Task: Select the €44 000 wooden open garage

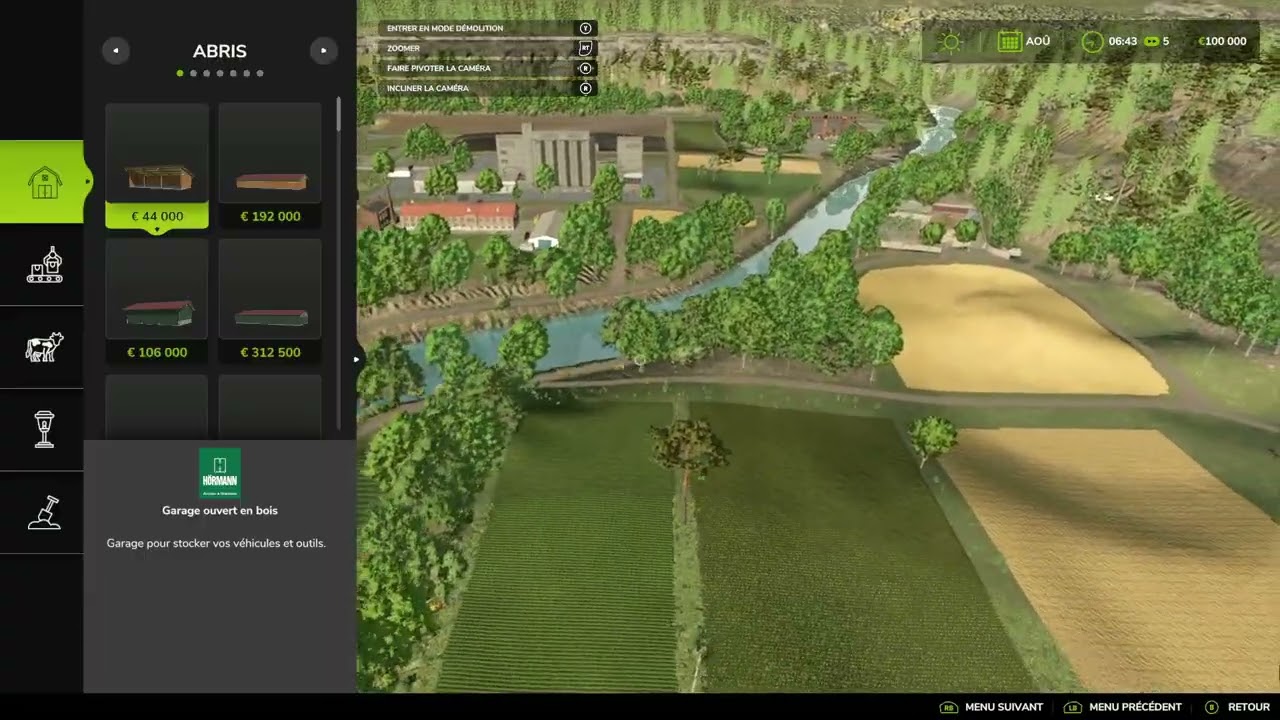Action: (157, 166)
